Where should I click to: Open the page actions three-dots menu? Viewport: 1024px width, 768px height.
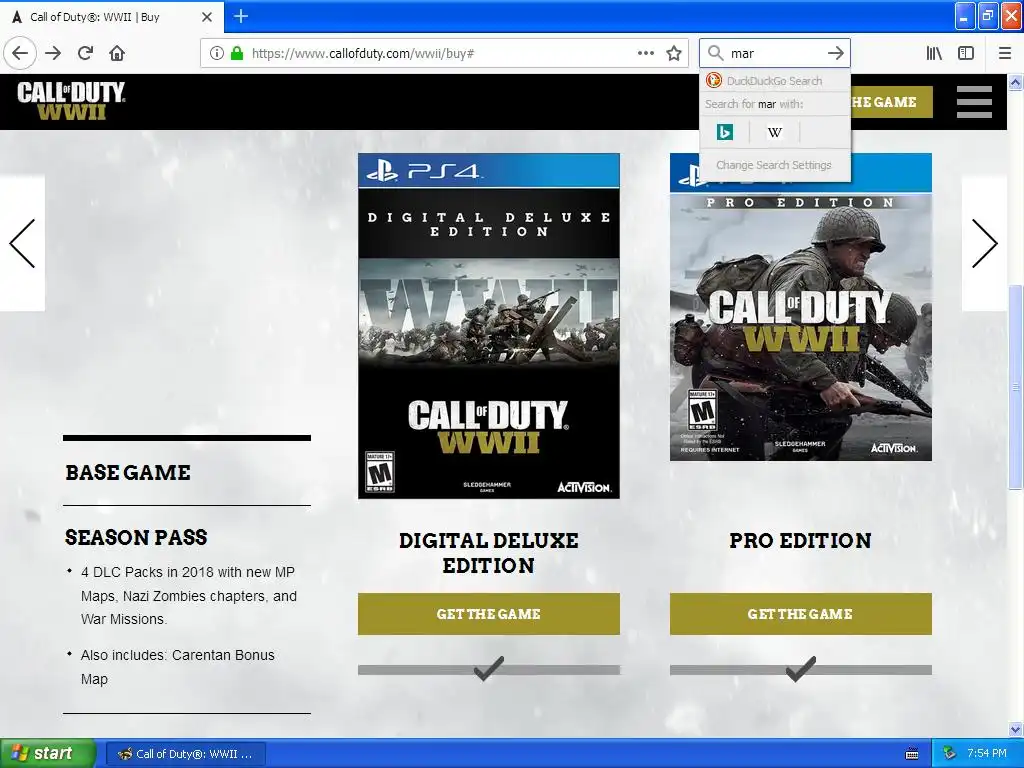pyautogui.click(x=645, y=53)
